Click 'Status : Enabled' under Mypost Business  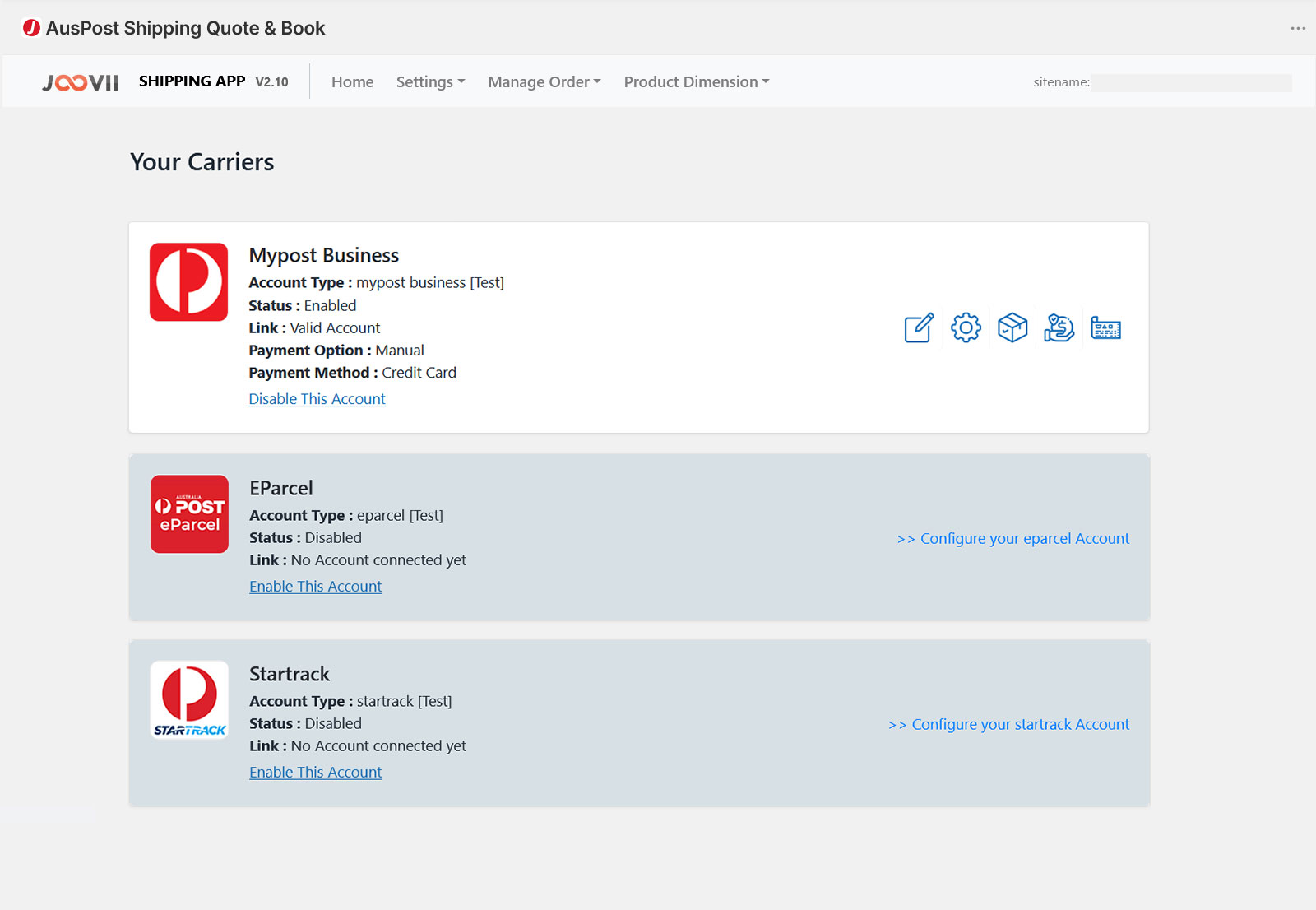click(303, 306)
